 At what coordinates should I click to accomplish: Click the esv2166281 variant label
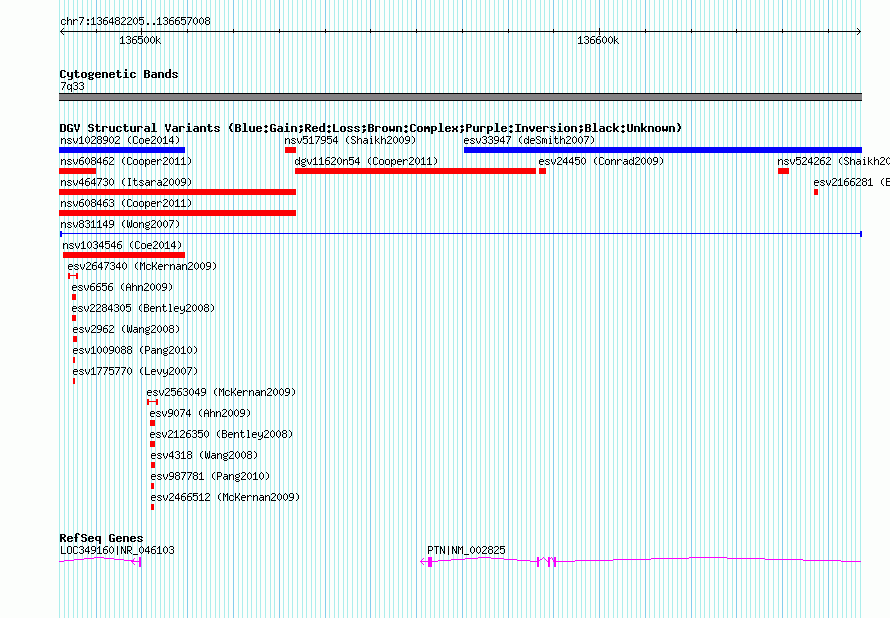[x=851, y=182]
